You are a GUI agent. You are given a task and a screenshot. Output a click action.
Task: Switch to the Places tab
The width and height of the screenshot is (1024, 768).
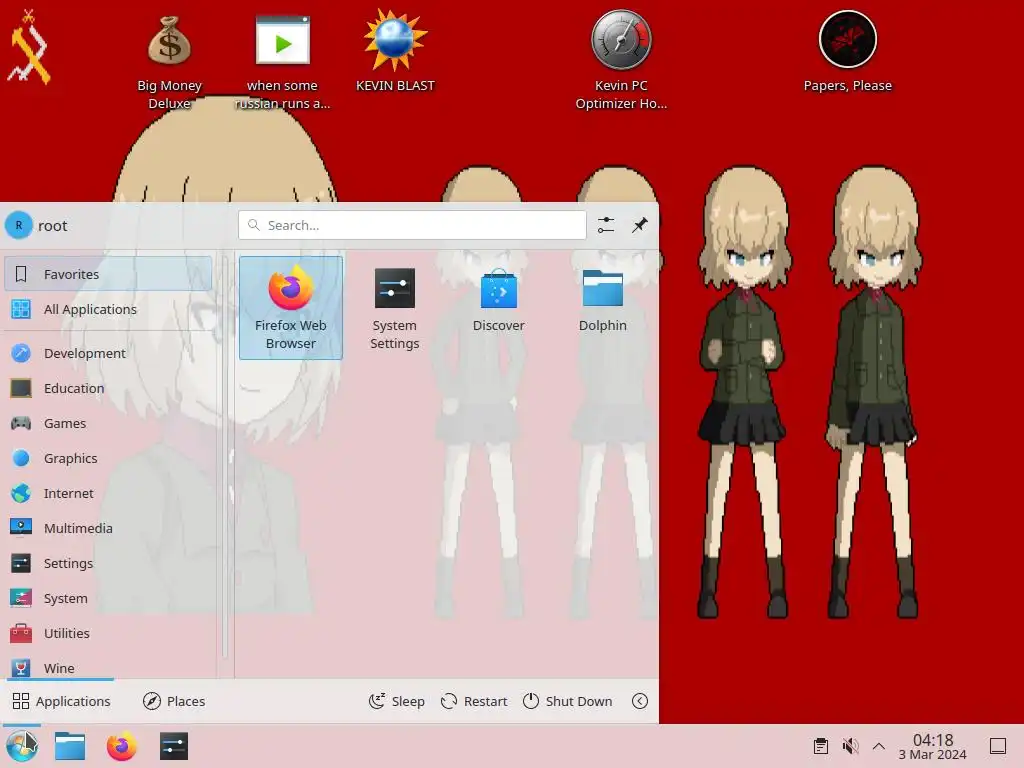174,701
